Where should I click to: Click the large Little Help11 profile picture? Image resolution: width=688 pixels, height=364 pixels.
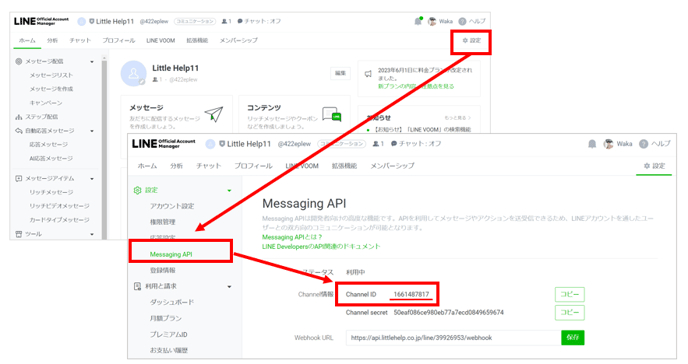click(x=133, y=74)
